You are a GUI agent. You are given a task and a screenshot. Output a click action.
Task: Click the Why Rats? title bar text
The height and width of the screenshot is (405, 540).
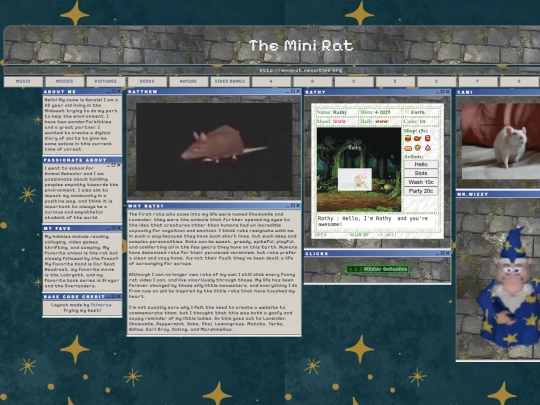[x=145, y=206]
